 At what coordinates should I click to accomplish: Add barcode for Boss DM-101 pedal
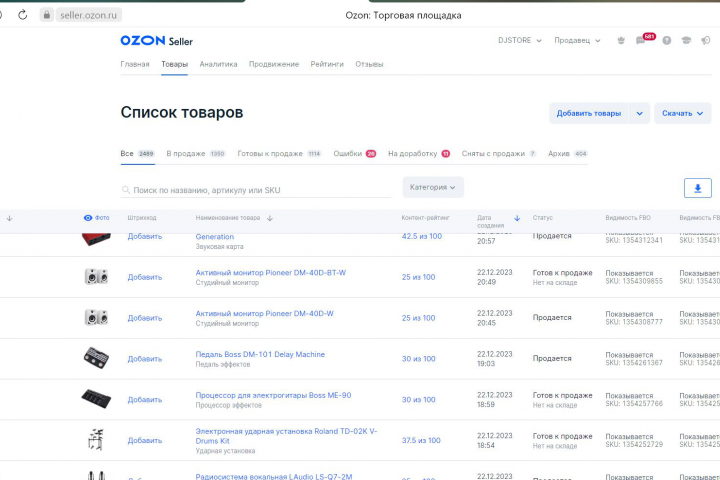pos(145,359)
